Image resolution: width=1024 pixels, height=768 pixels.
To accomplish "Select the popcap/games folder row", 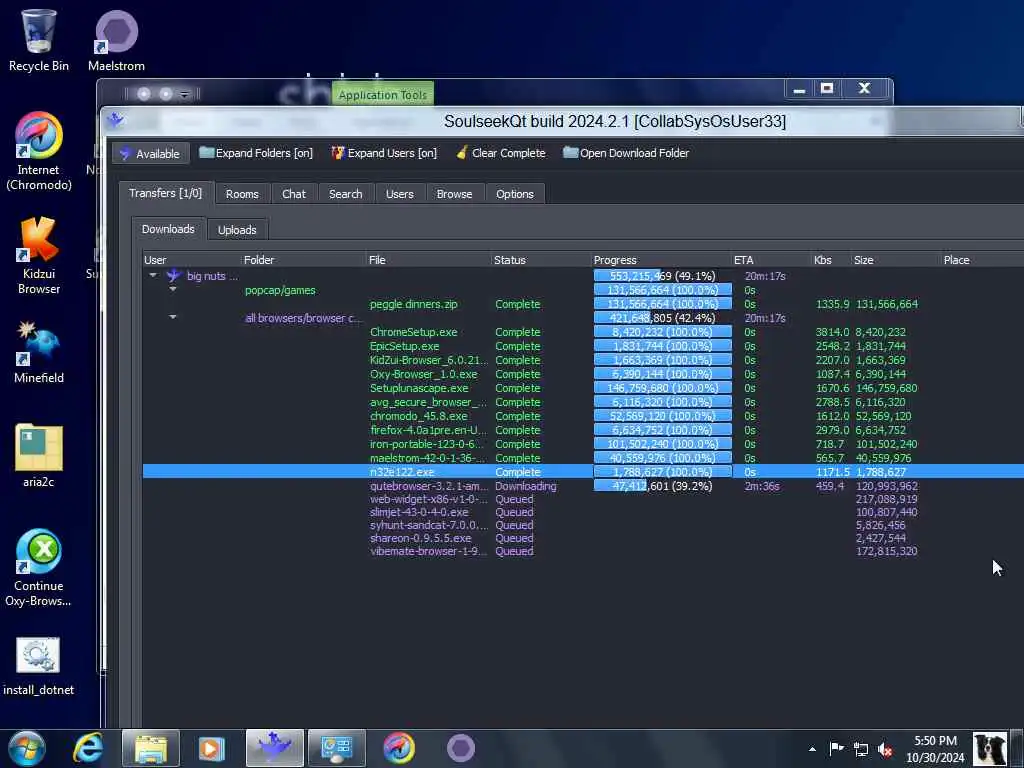I will (280, 290).
